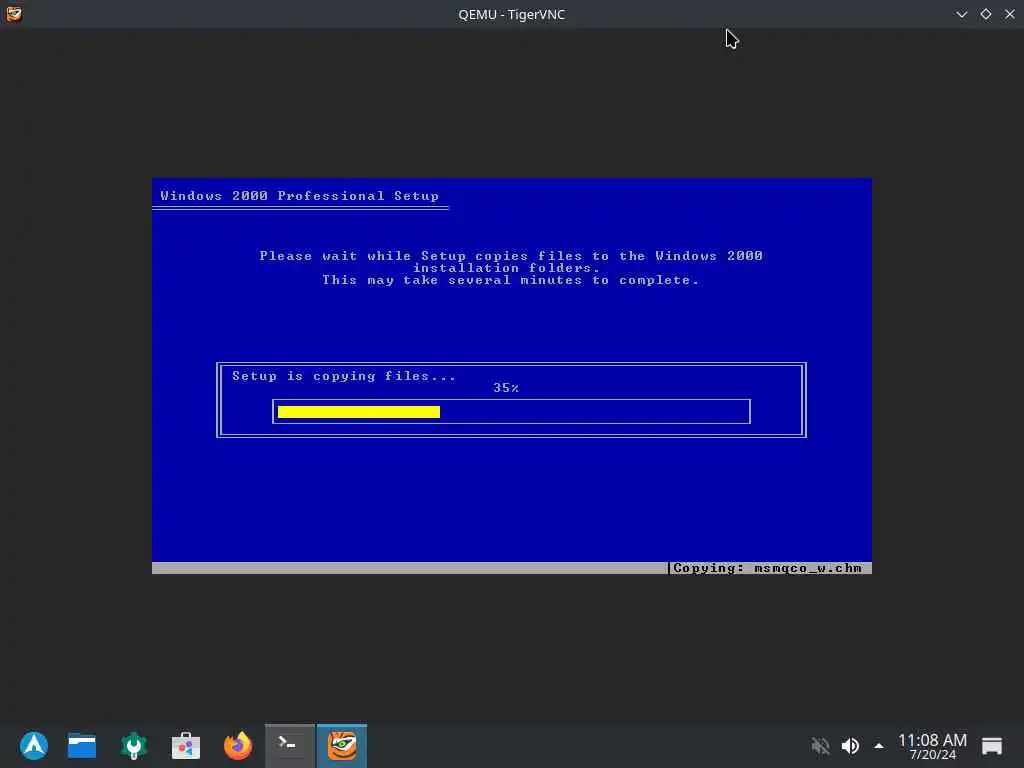Click the 'QEMU - TigerVNC' window title
This screenshot has height=768, width=1024.
[x=511, y=14]
